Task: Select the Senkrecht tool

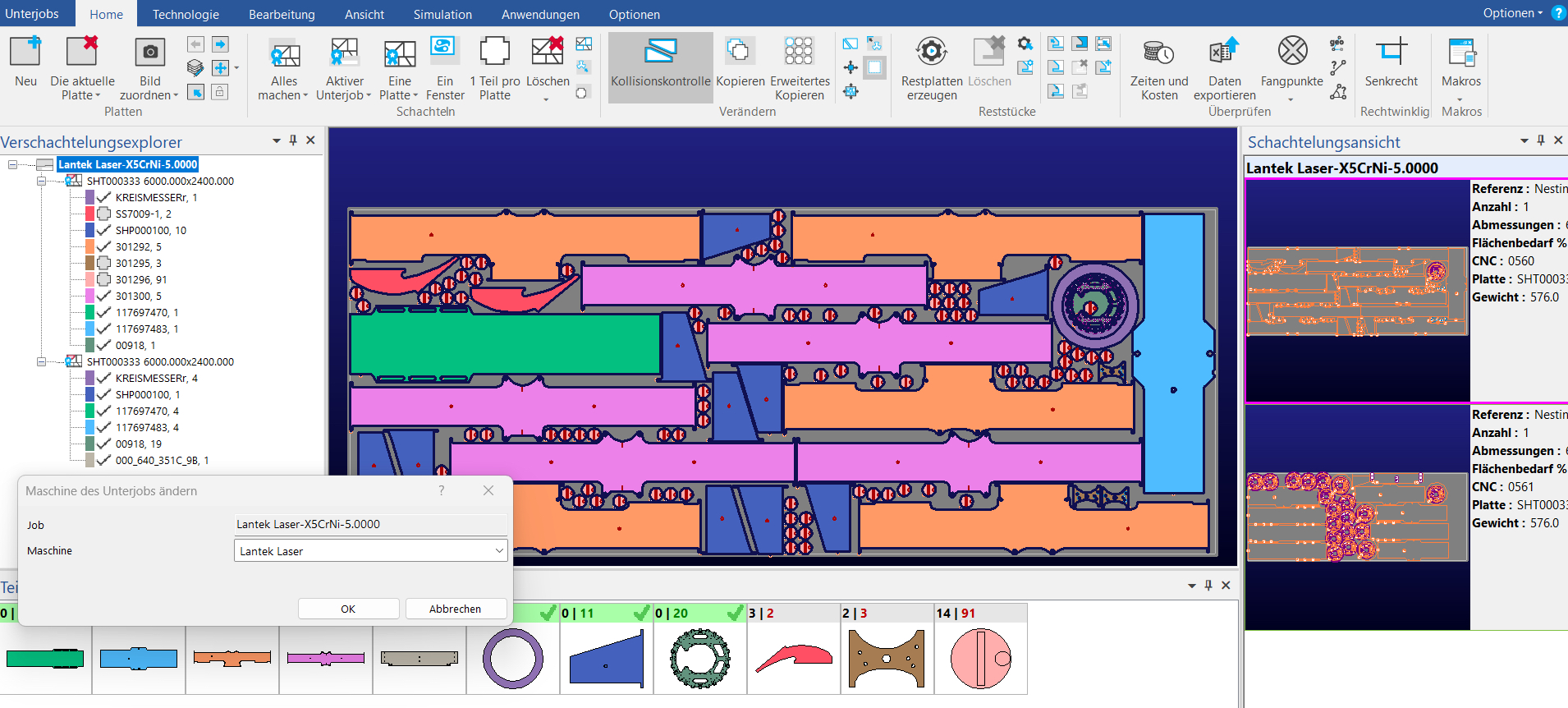Action: coord(1391,53)
